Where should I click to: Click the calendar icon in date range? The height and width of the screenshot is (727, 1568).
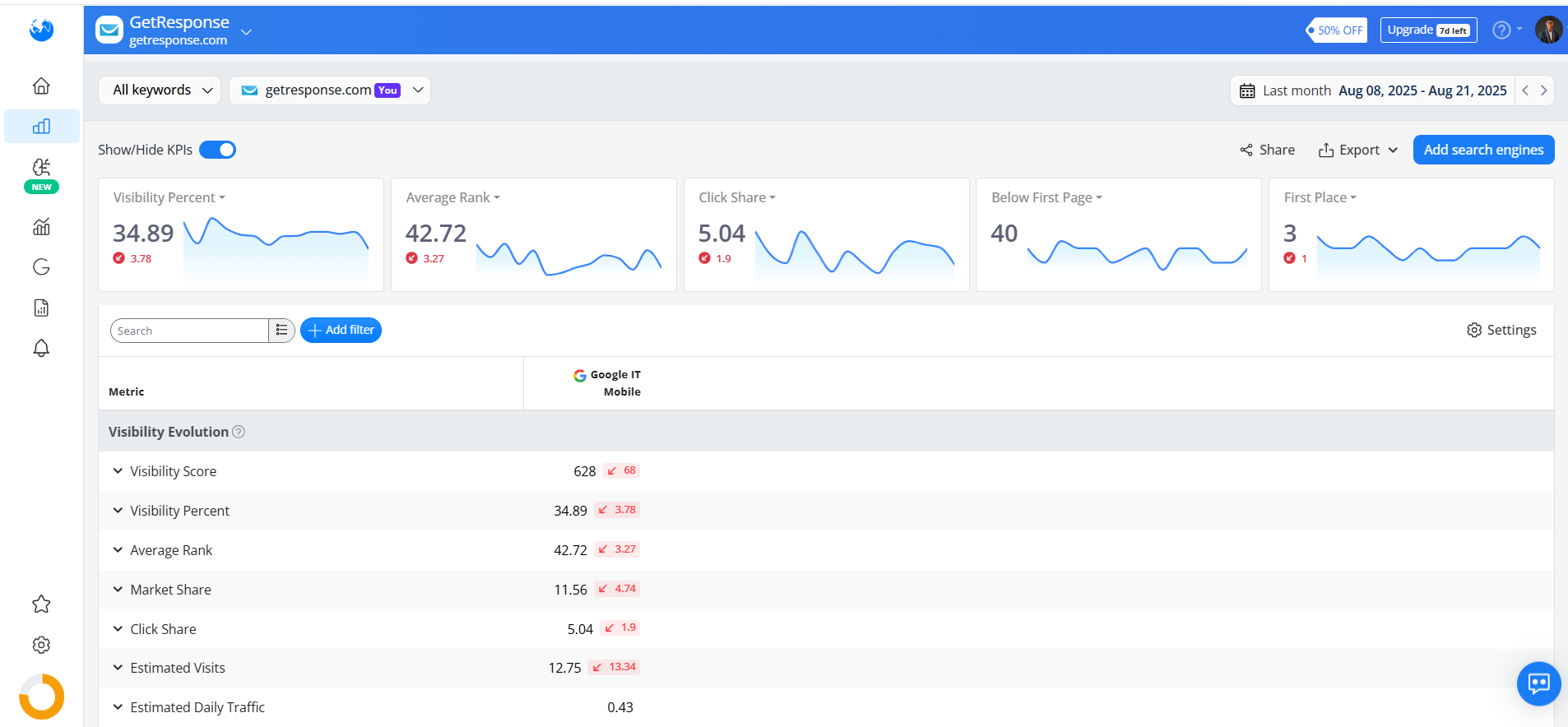(1247, 90)
